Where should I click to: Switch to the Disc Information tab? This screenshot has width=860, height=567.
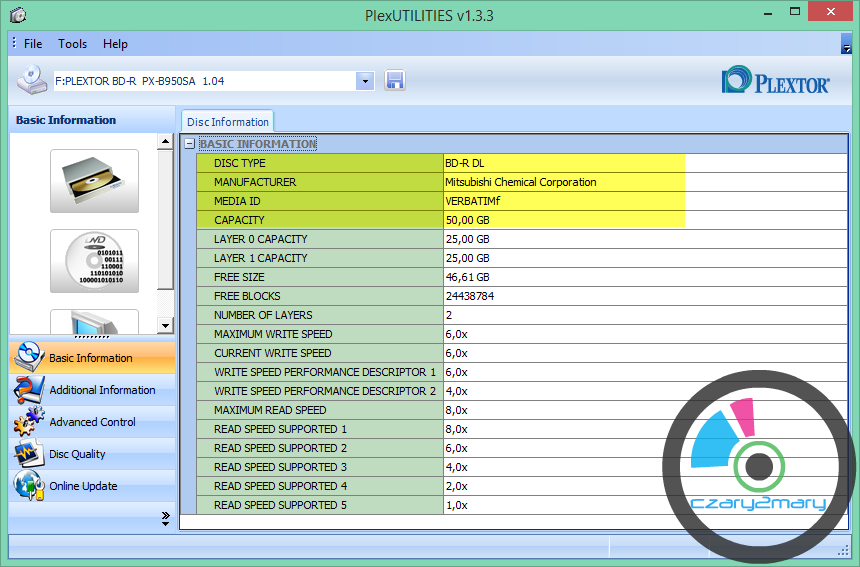(x=227, y=122)
